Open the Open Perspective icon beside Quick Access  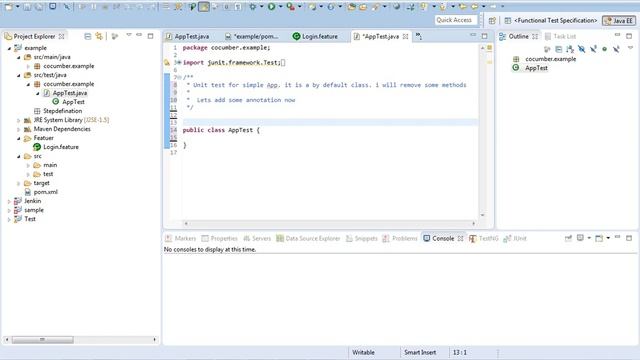click(x=492, y=20)
